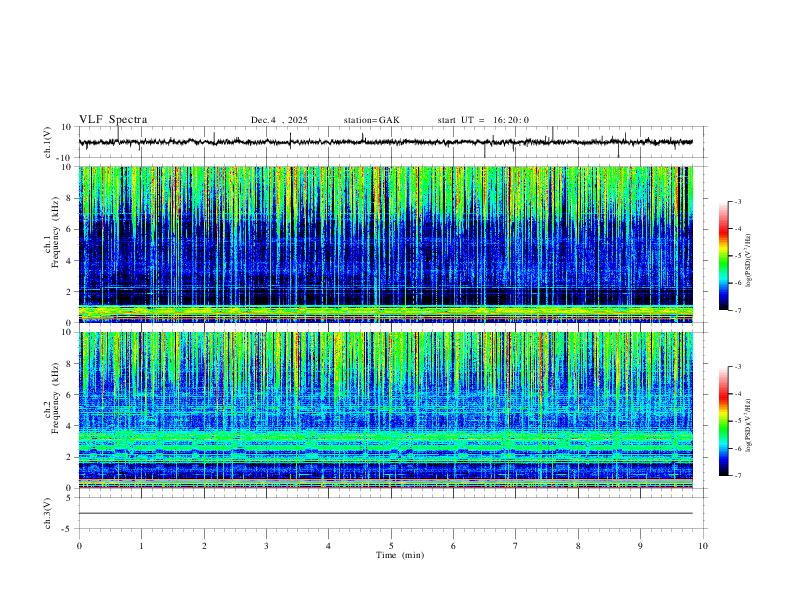
Task: Click the time axis tick label "8"
Action: click(x=578, y=546)
